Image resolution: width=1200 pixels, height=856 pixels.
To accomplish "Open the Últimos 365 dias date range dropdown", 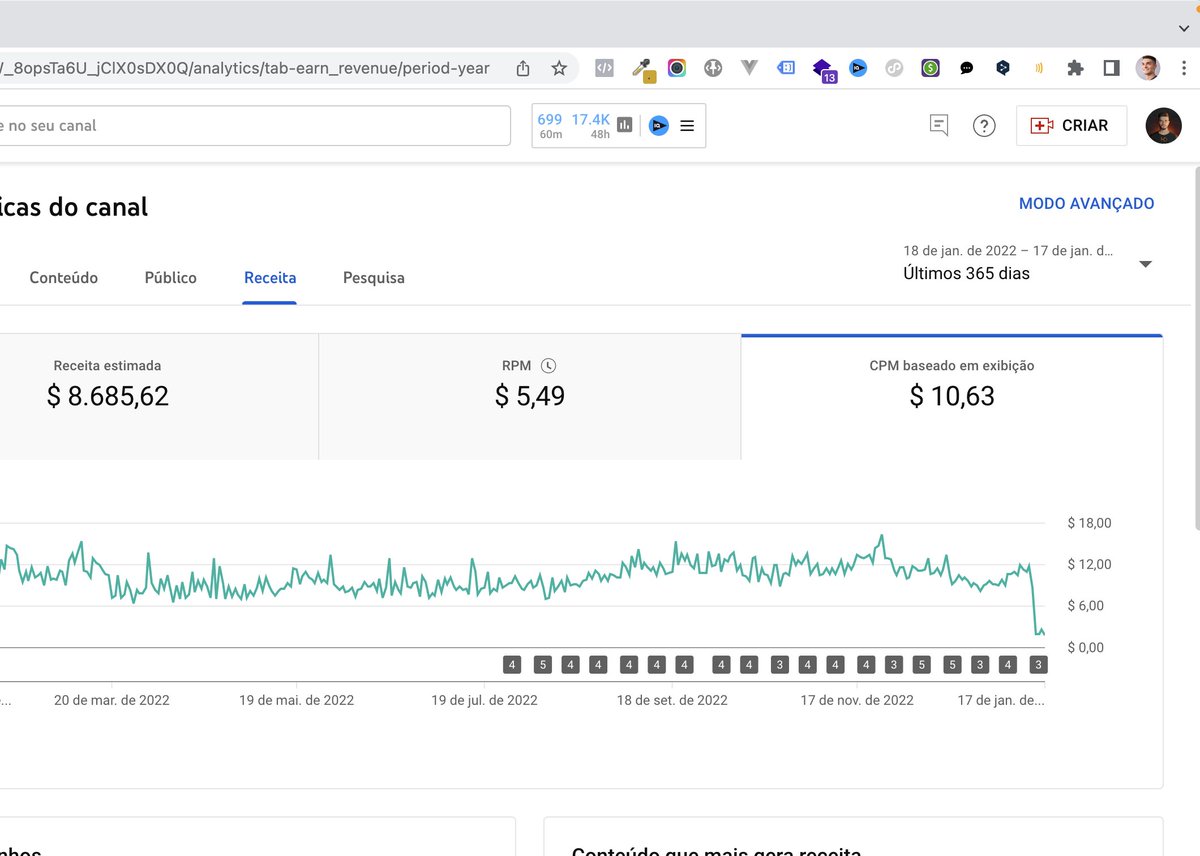I will pyautogui.click(x=1028, y=263).
